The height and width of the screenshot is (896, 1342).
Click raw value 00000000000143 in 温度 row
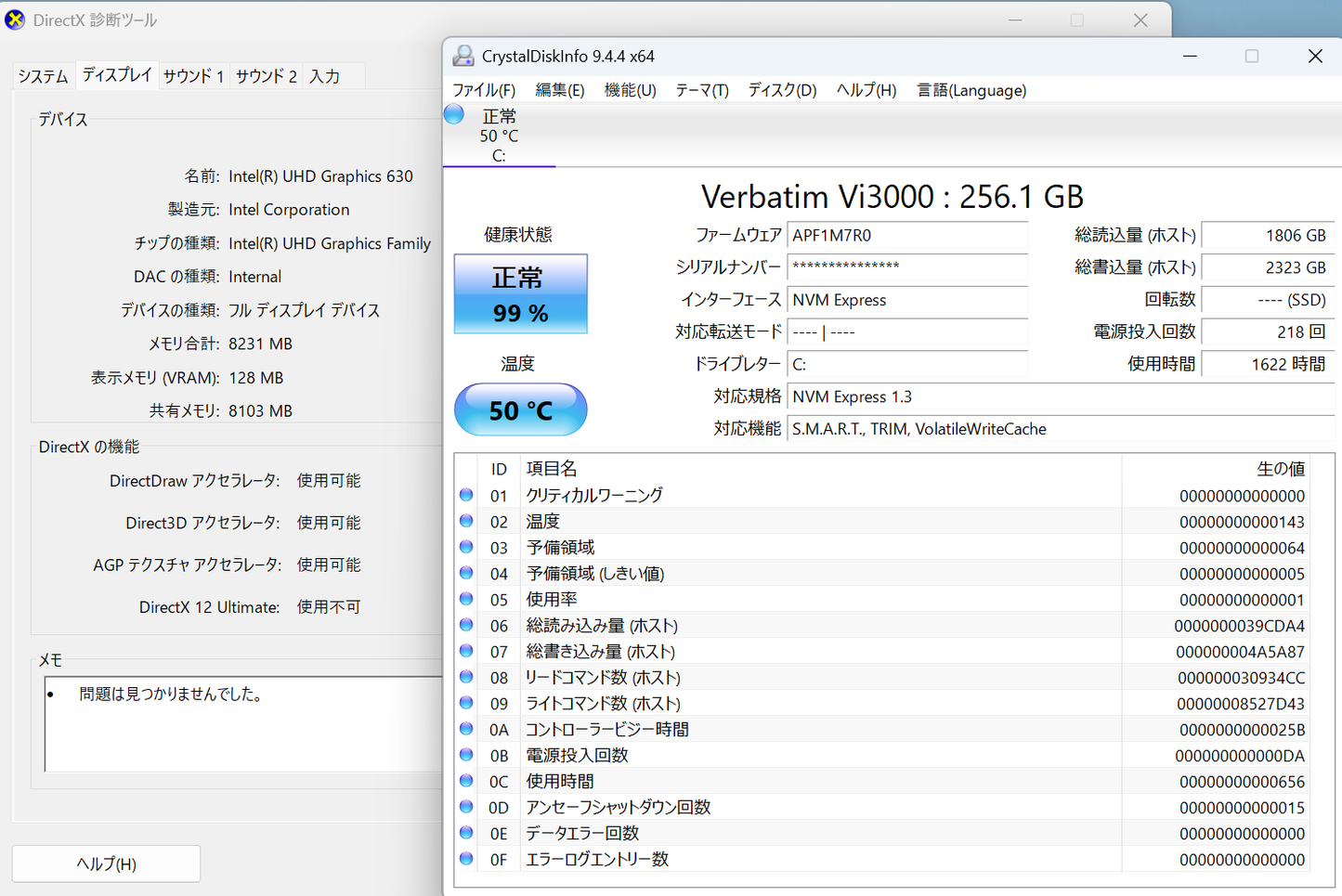[1242, 522]
